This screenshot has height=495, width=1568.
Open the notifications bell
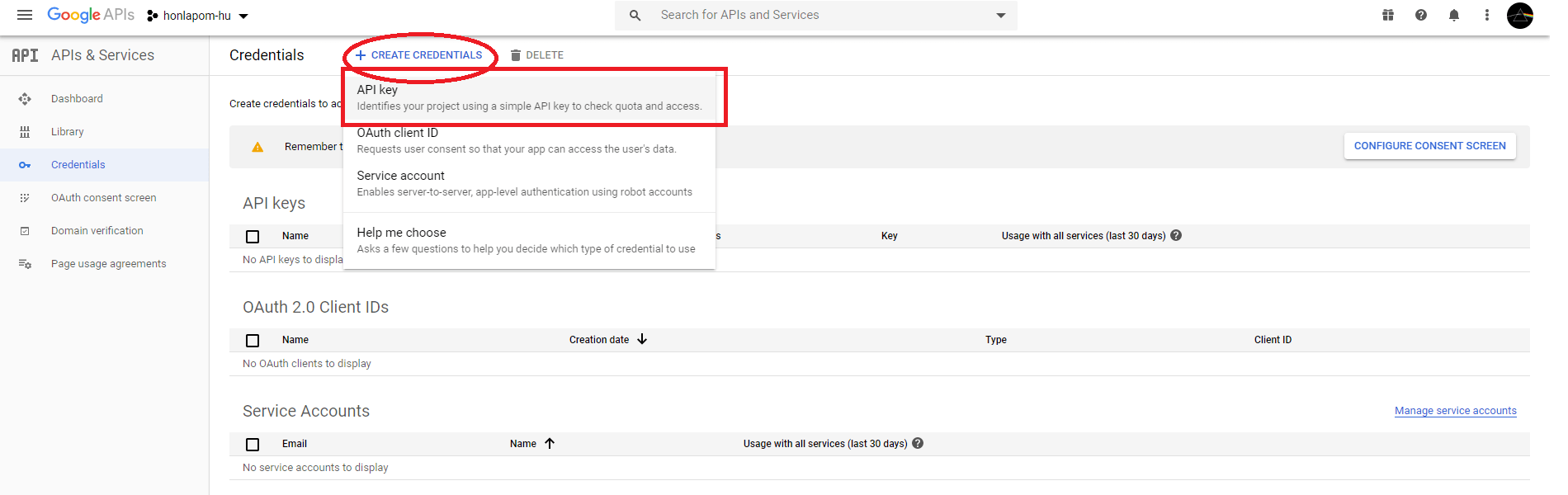pos(1454,15)
